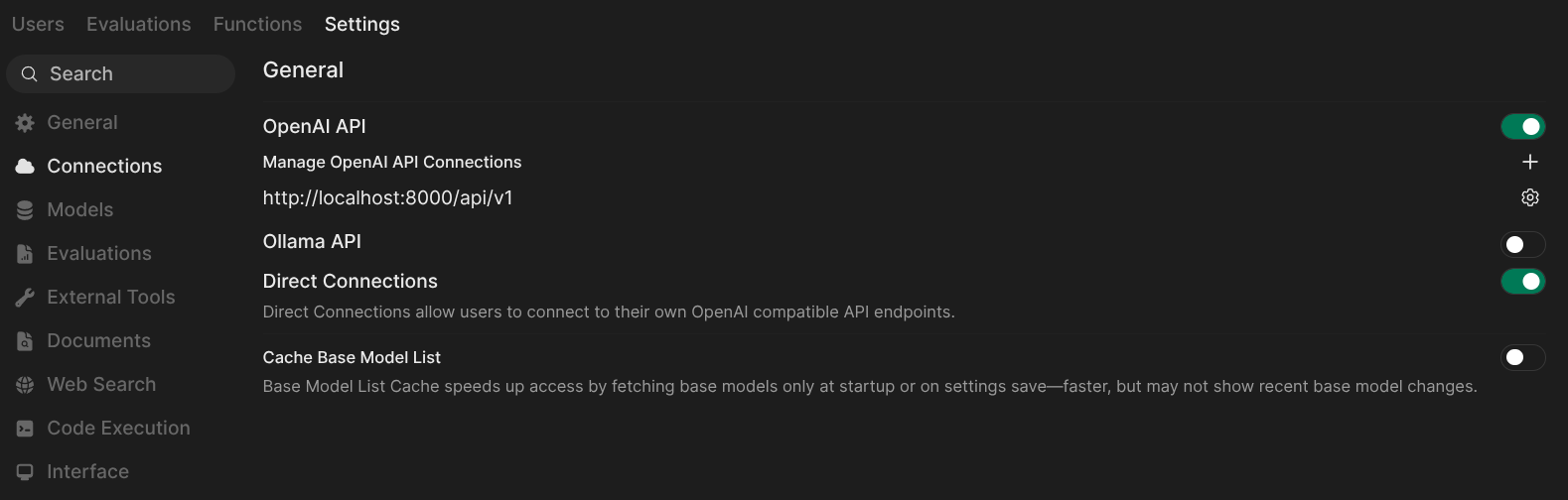Open Documents settings section
Screen dimensions: 1568x500
tap(98, 341)
